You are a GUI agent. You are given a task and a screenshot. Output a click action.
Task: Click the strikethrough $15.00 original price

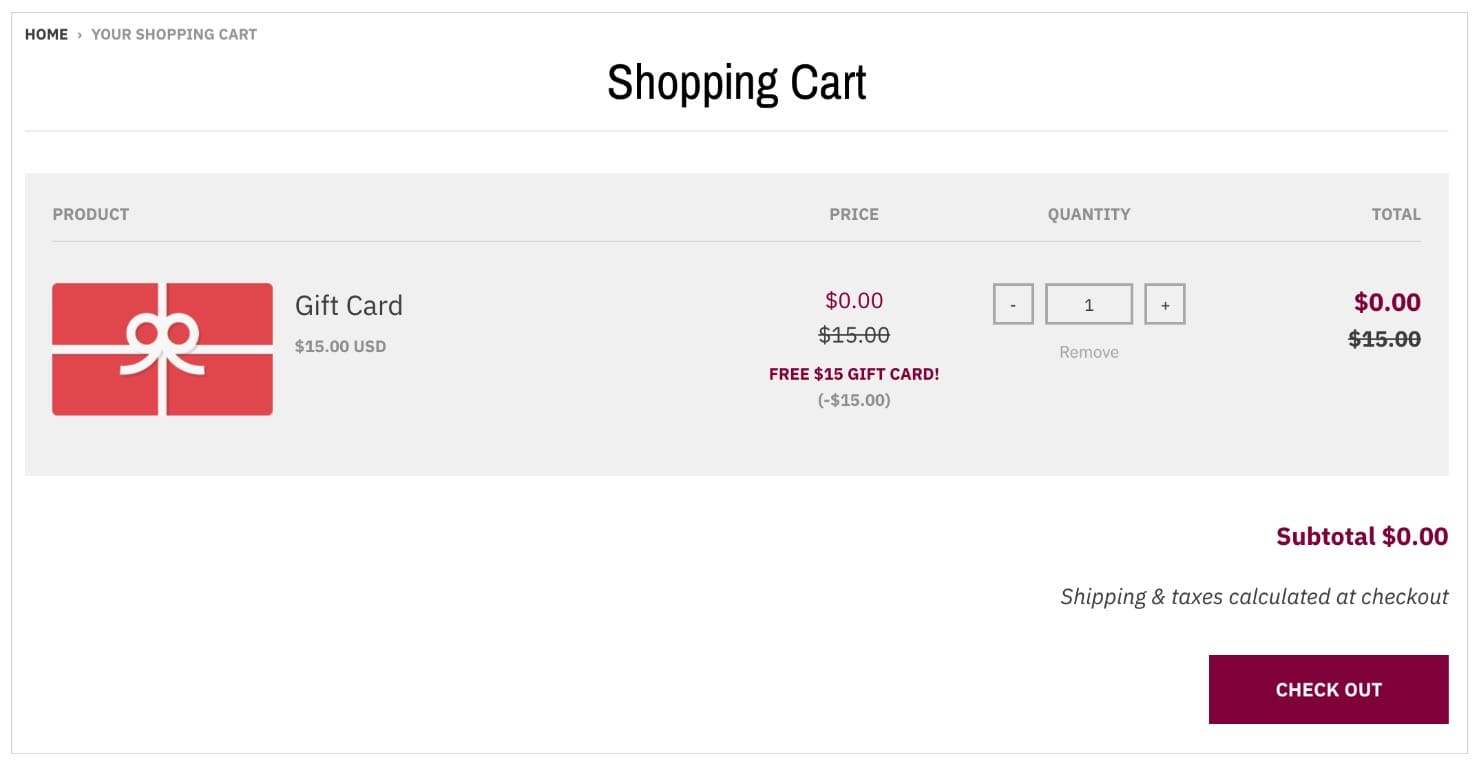pyautogui.click(x=854, y=335)
